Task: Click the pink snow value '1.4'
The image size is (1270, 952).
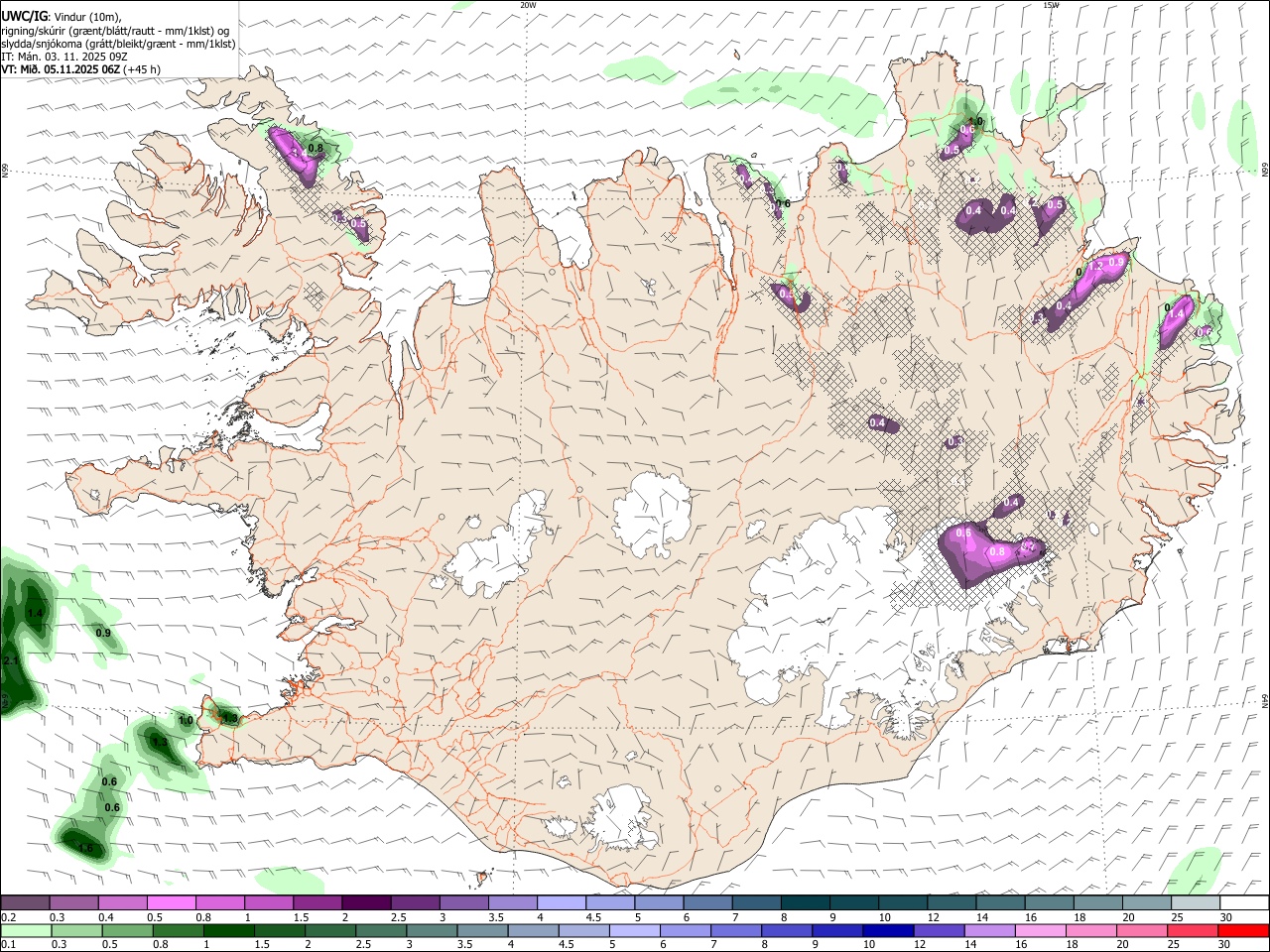Action: coord(1177,313)
